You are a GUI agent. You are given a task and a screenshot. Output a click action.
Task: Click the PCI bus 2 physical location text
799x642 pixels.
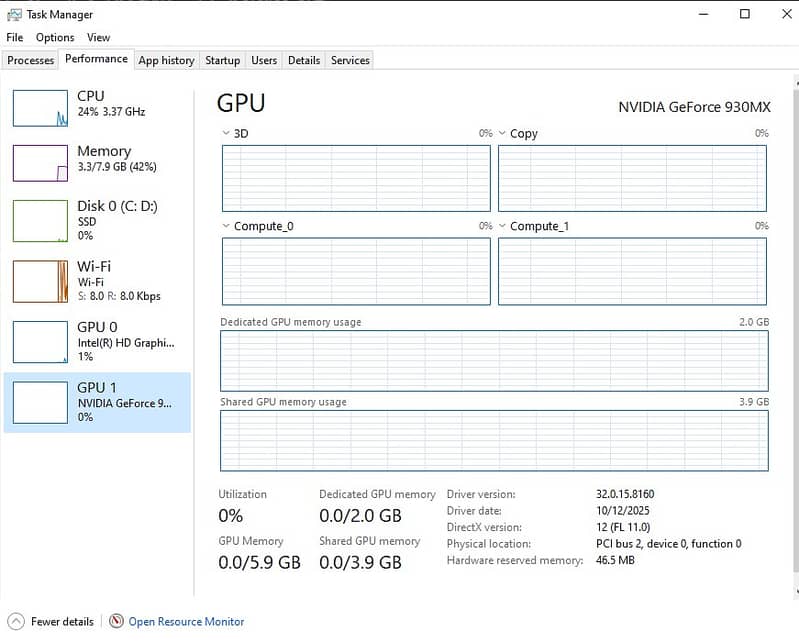click(x=669, y=544)
